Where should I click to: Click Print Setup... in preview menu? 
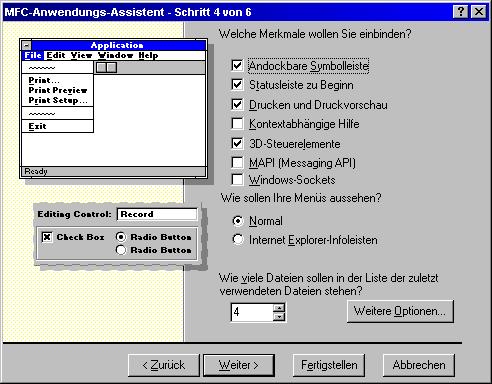pyautogui.click(x=58, y=100)
